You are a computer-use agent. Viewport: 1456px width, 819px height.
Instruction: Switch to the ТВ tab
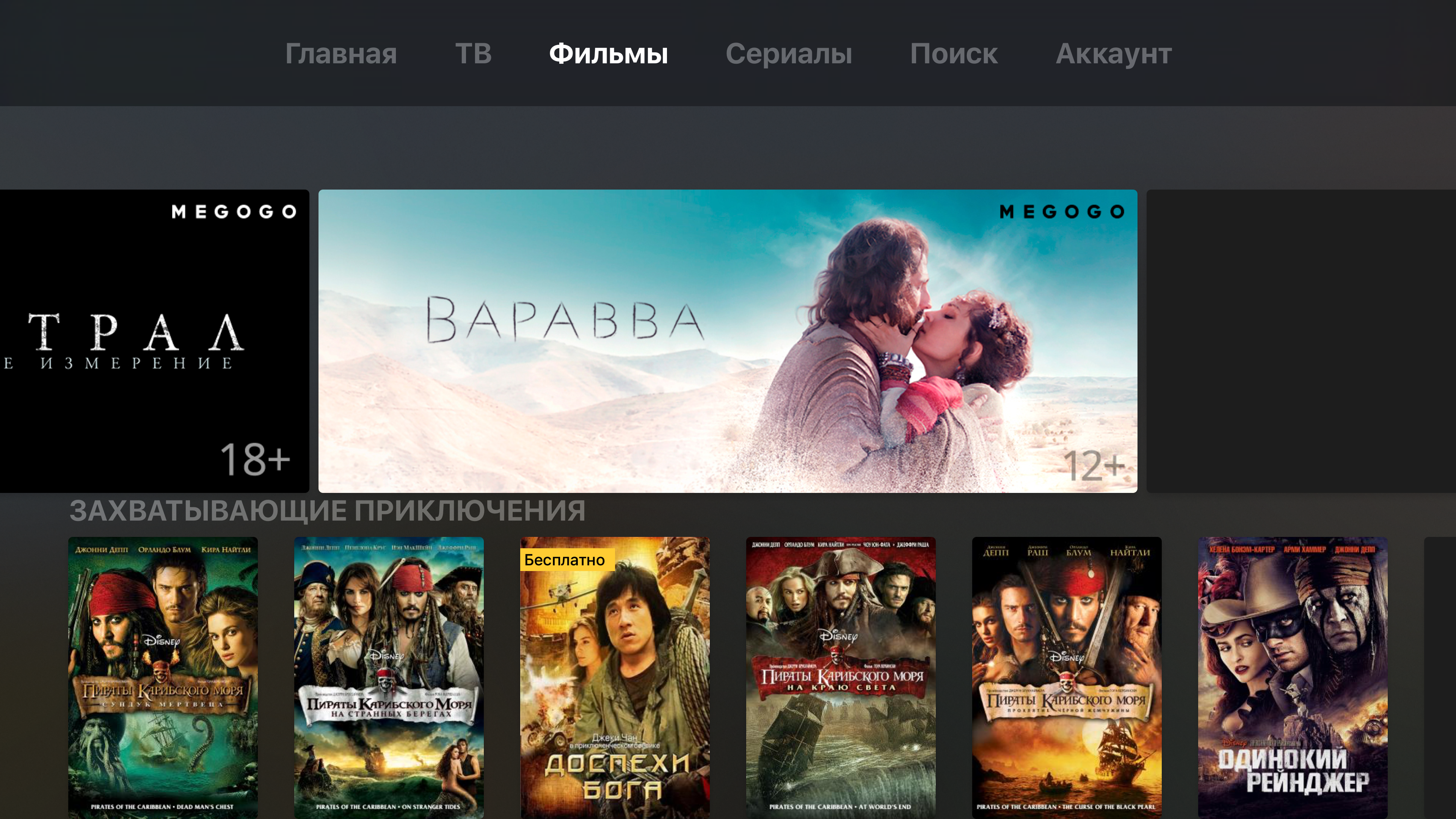pos(473,54)
